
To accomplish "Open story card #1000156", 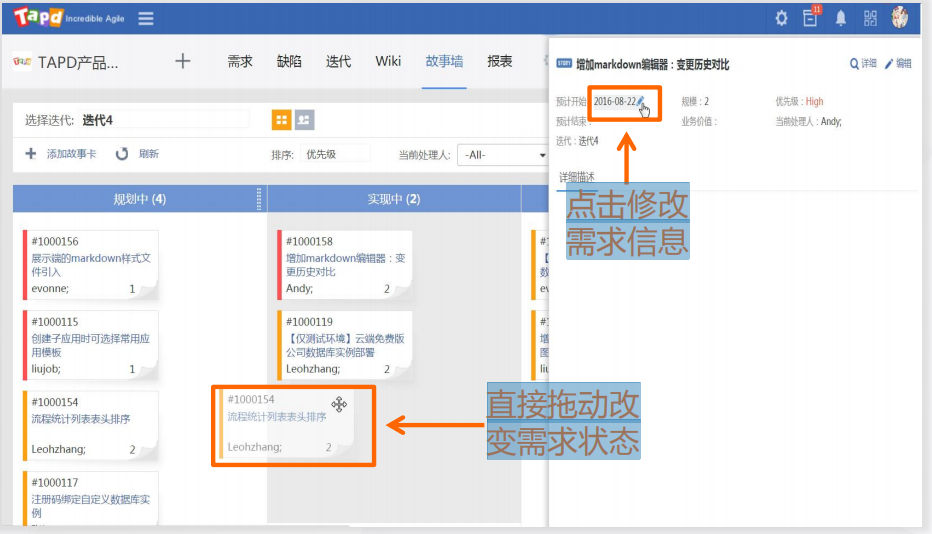I will pos(91,265).
